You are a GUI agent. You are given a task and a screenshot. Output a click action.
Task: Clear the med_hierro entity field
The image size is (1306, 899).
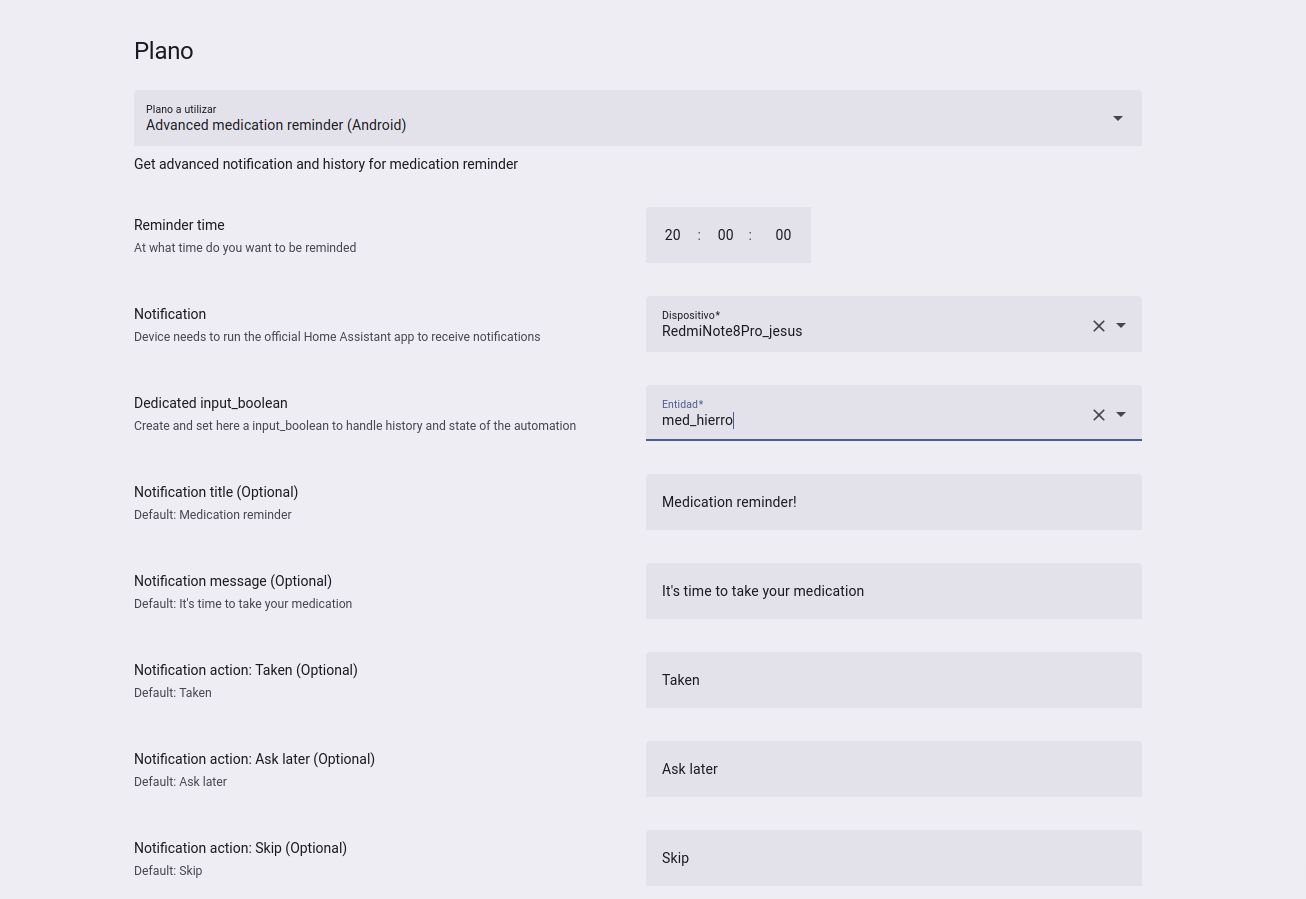1098,414
